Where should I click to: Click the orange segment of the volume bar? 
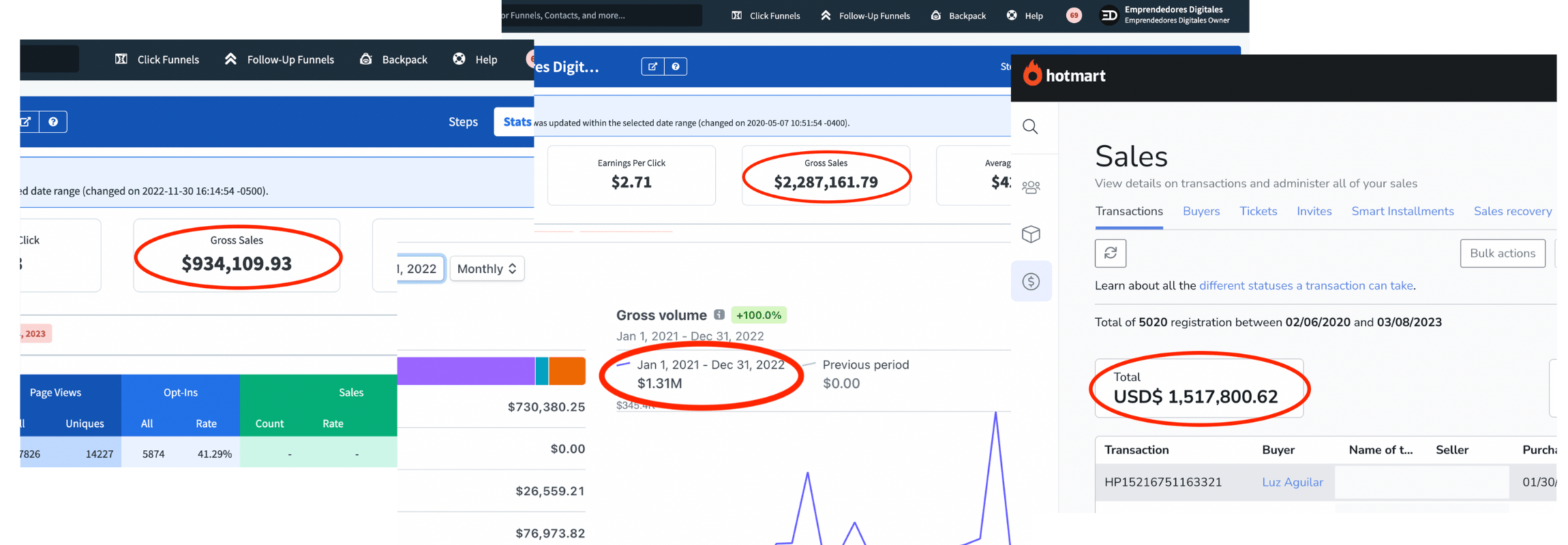(567, 371)
